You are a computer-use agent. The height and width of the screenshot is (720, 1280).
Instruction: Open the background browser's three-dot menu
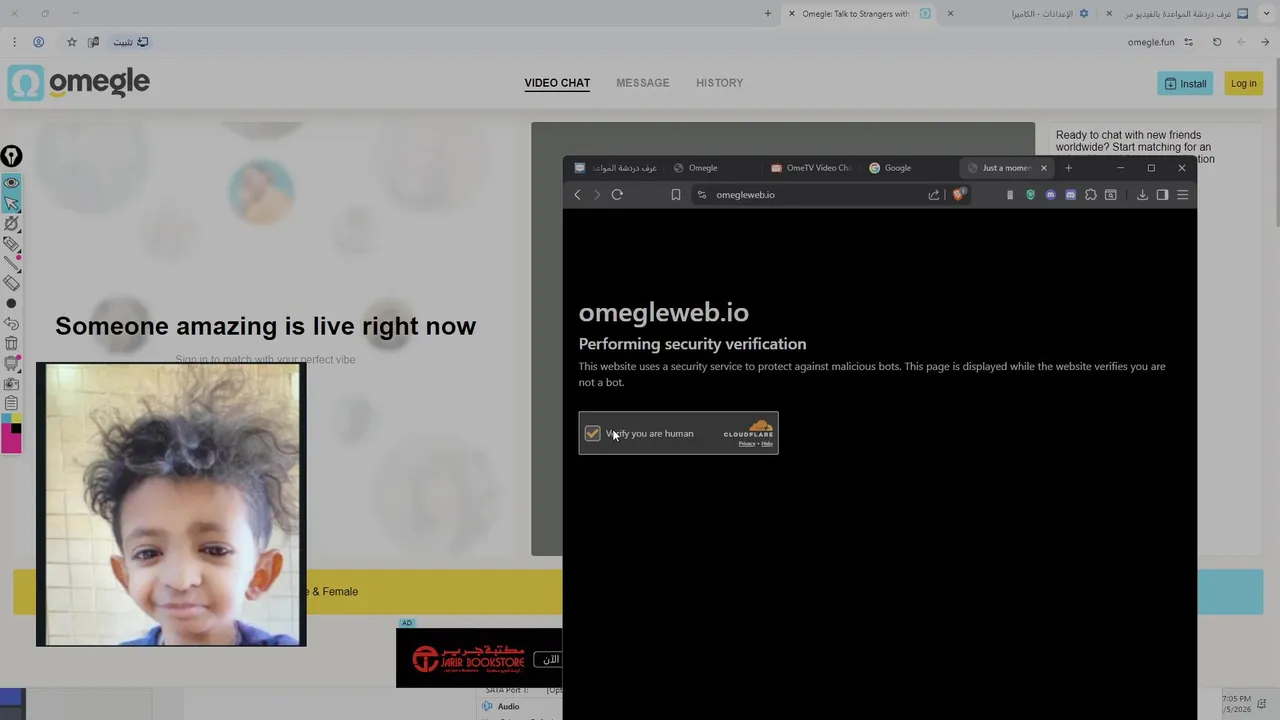[14, 42]
